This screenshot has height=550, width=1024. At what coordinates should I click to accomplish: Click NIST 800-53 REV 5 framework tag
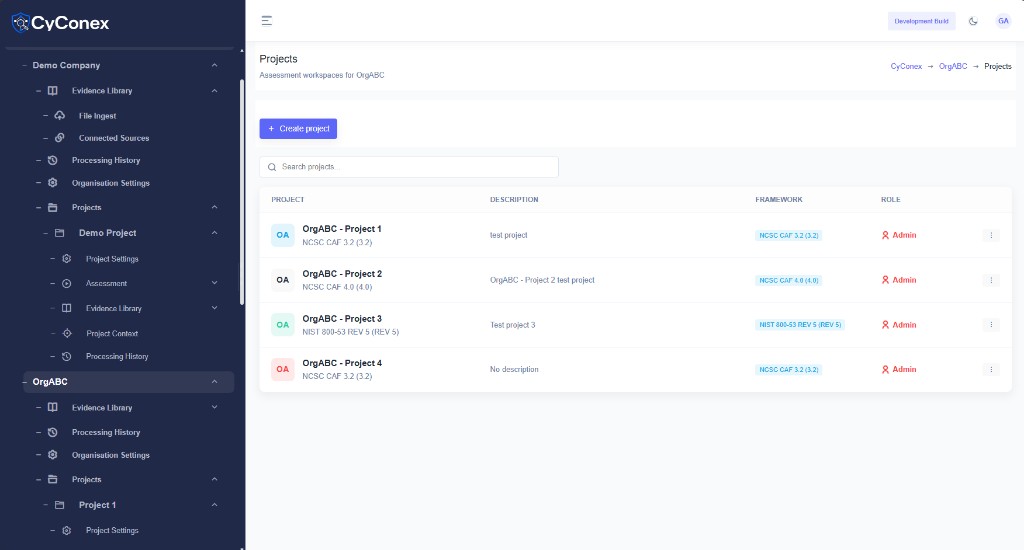(800, 325)
